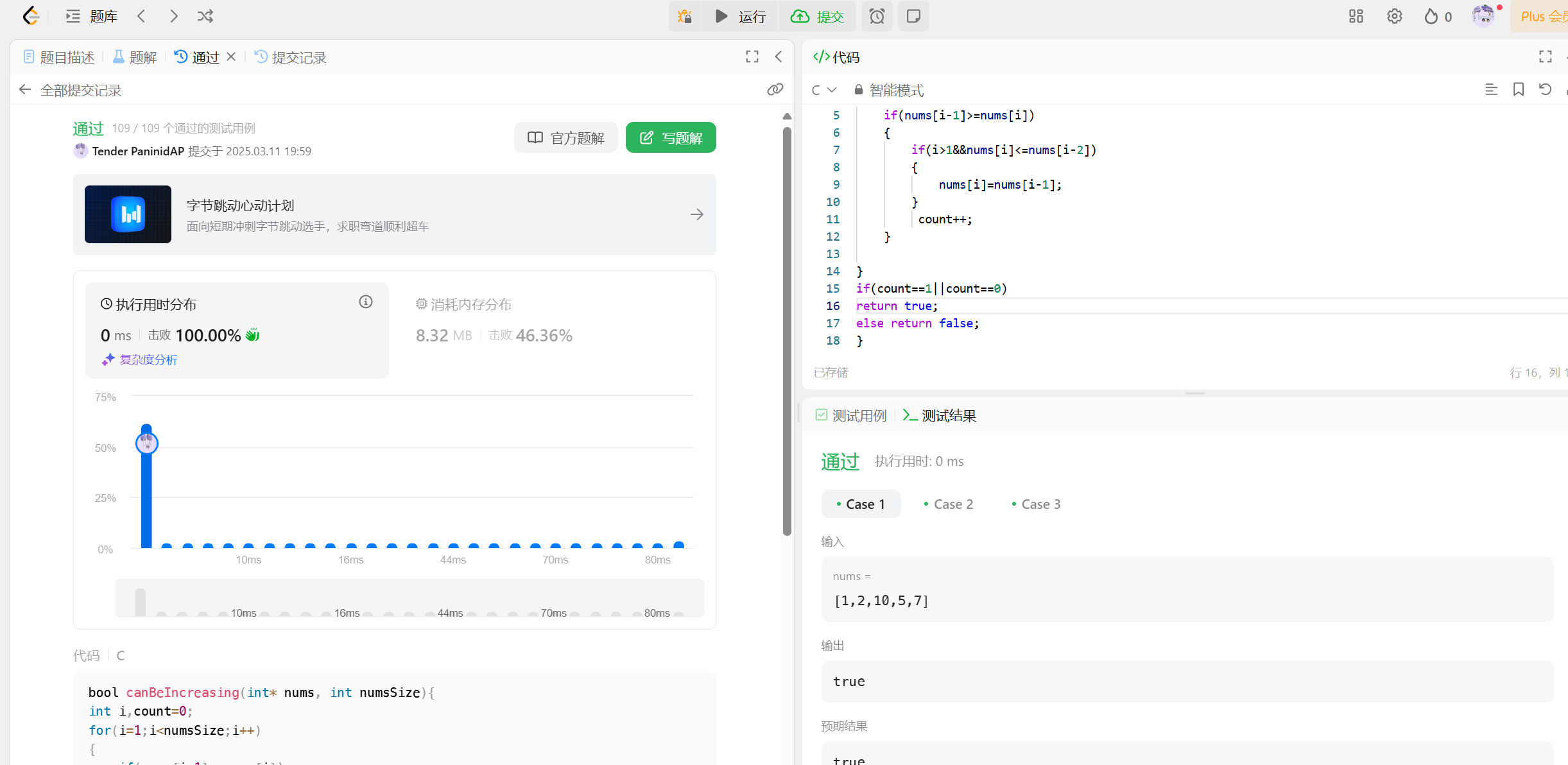This screenshot has width=1568, height=765.
Task: Click the runtime chart range slider handle
Action: click(141, 602)
